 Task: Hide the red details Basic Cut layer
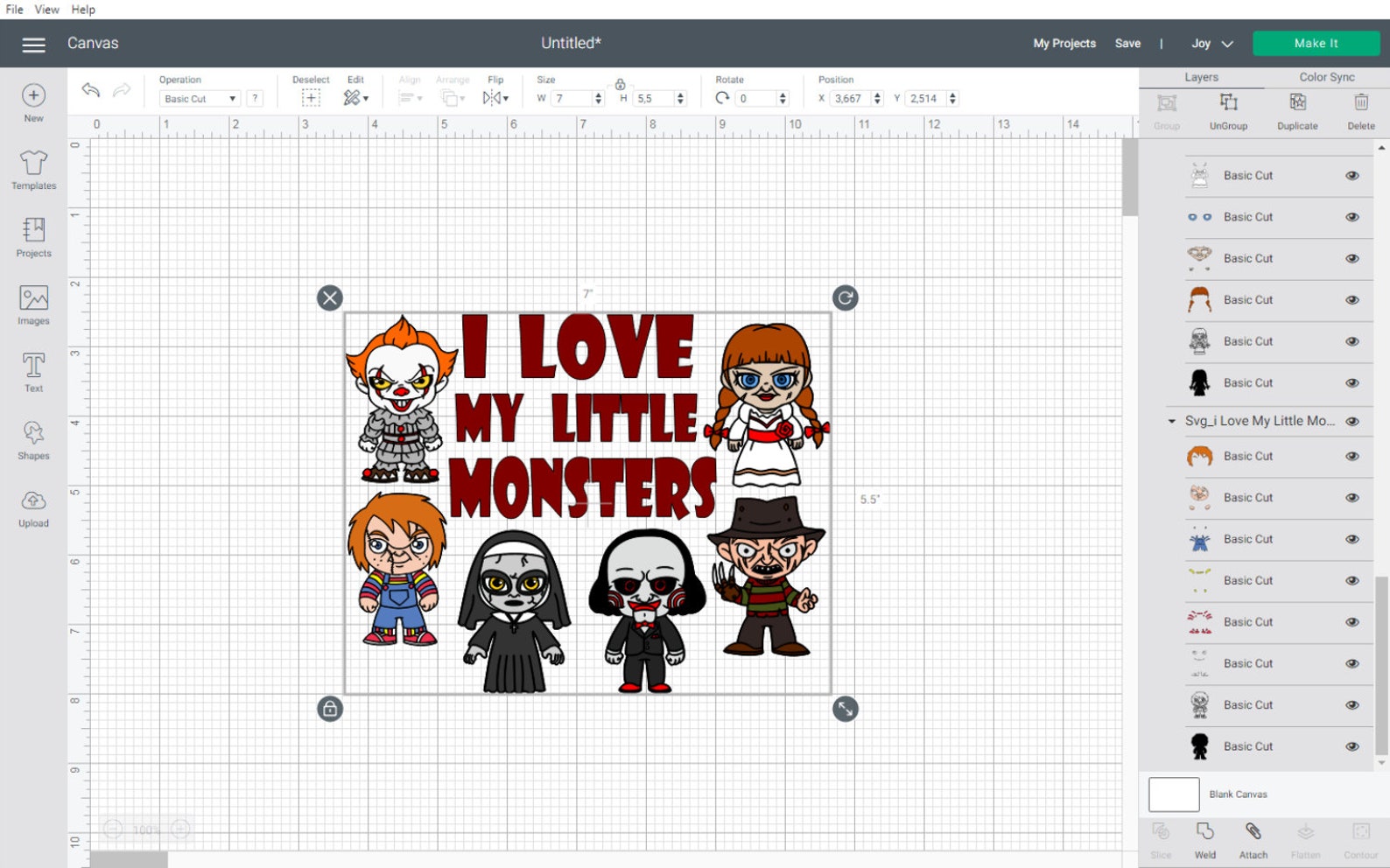pos(1352,622)
